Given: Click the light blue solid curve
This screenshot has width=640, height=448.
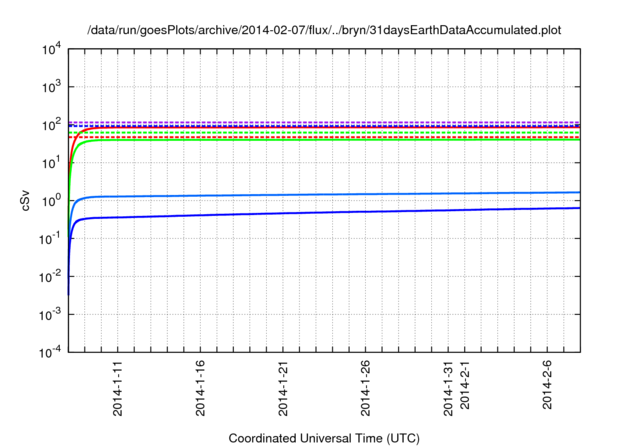Looking at the screenshot, I should pos(324,195).
